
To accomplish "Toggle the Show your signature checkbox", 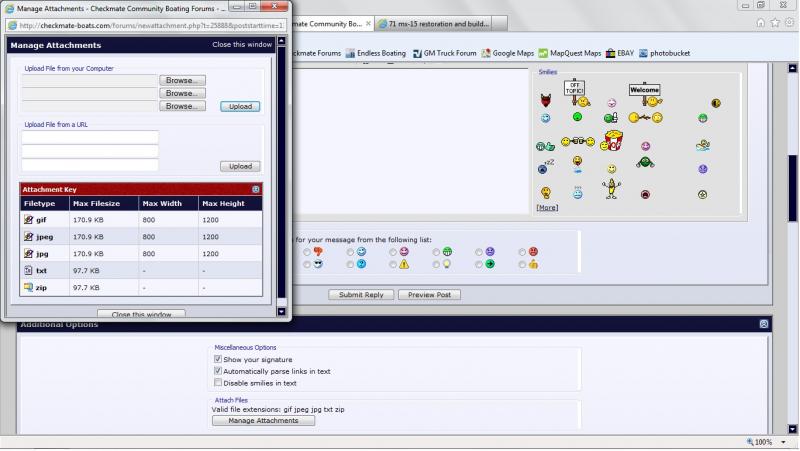I will (218, 359).
